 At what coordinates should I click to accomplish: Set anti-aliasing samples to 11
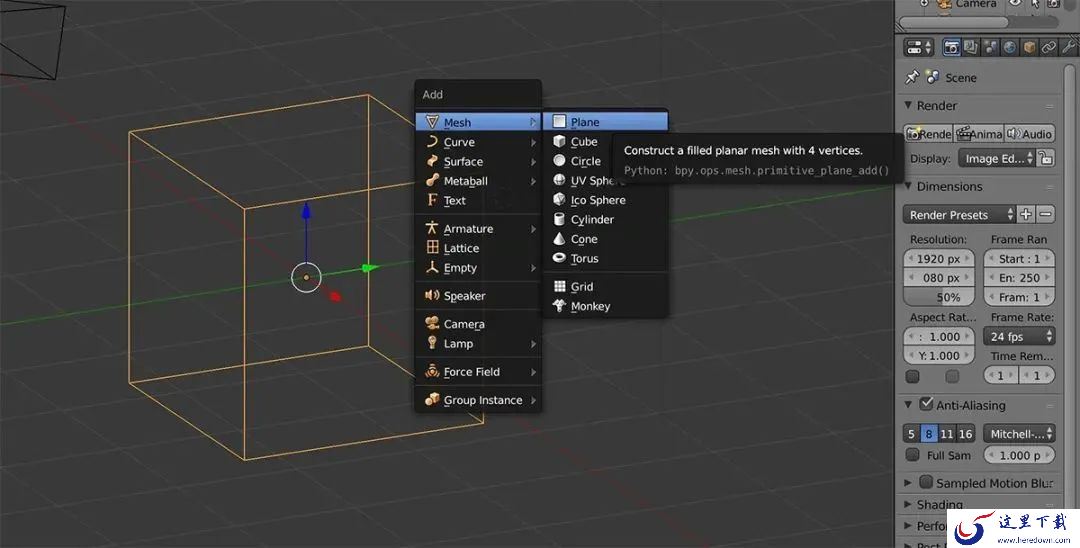point(947,434)
